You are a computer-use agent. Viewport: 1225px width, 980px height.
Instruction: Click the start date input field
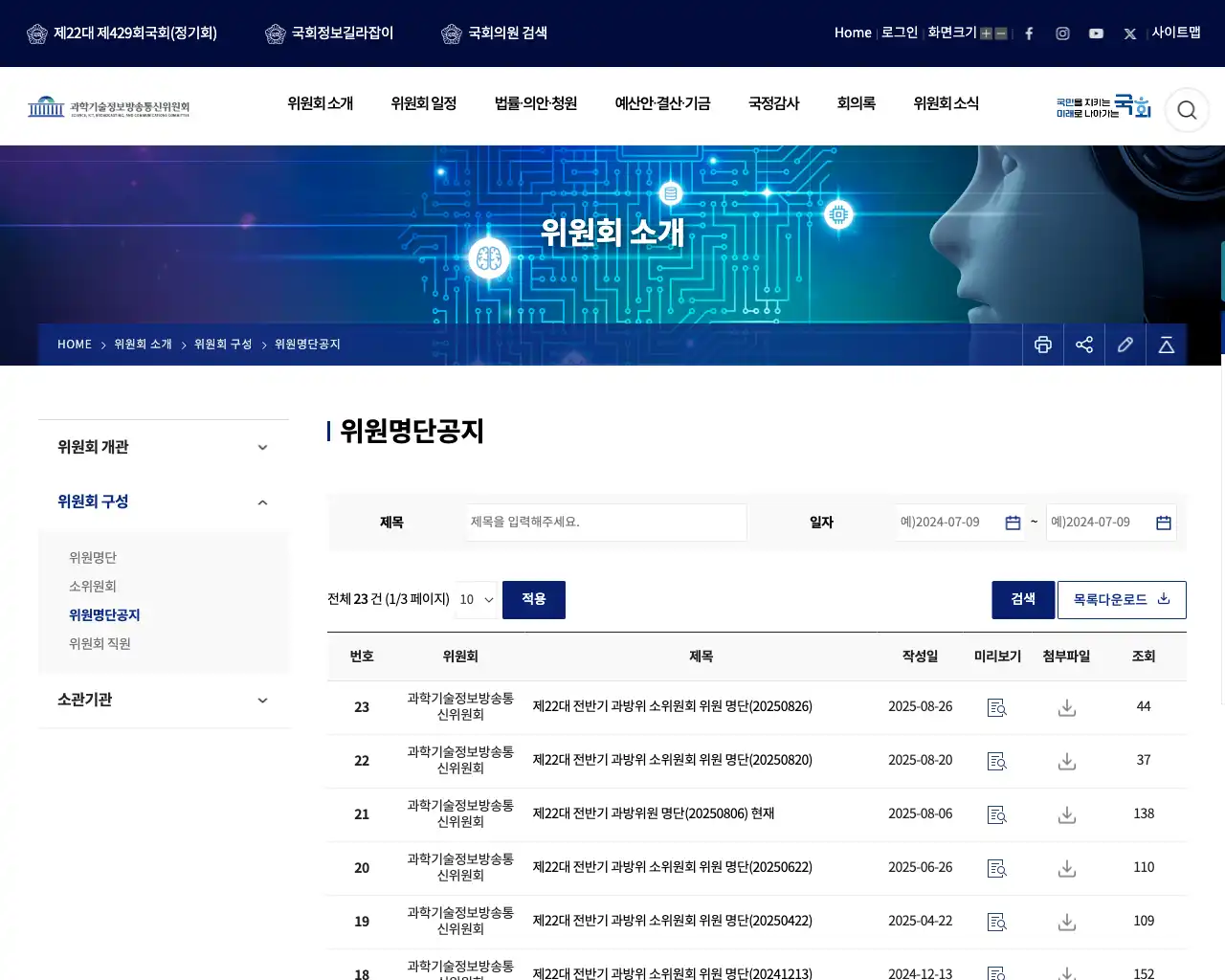click(x=960, y=522)
